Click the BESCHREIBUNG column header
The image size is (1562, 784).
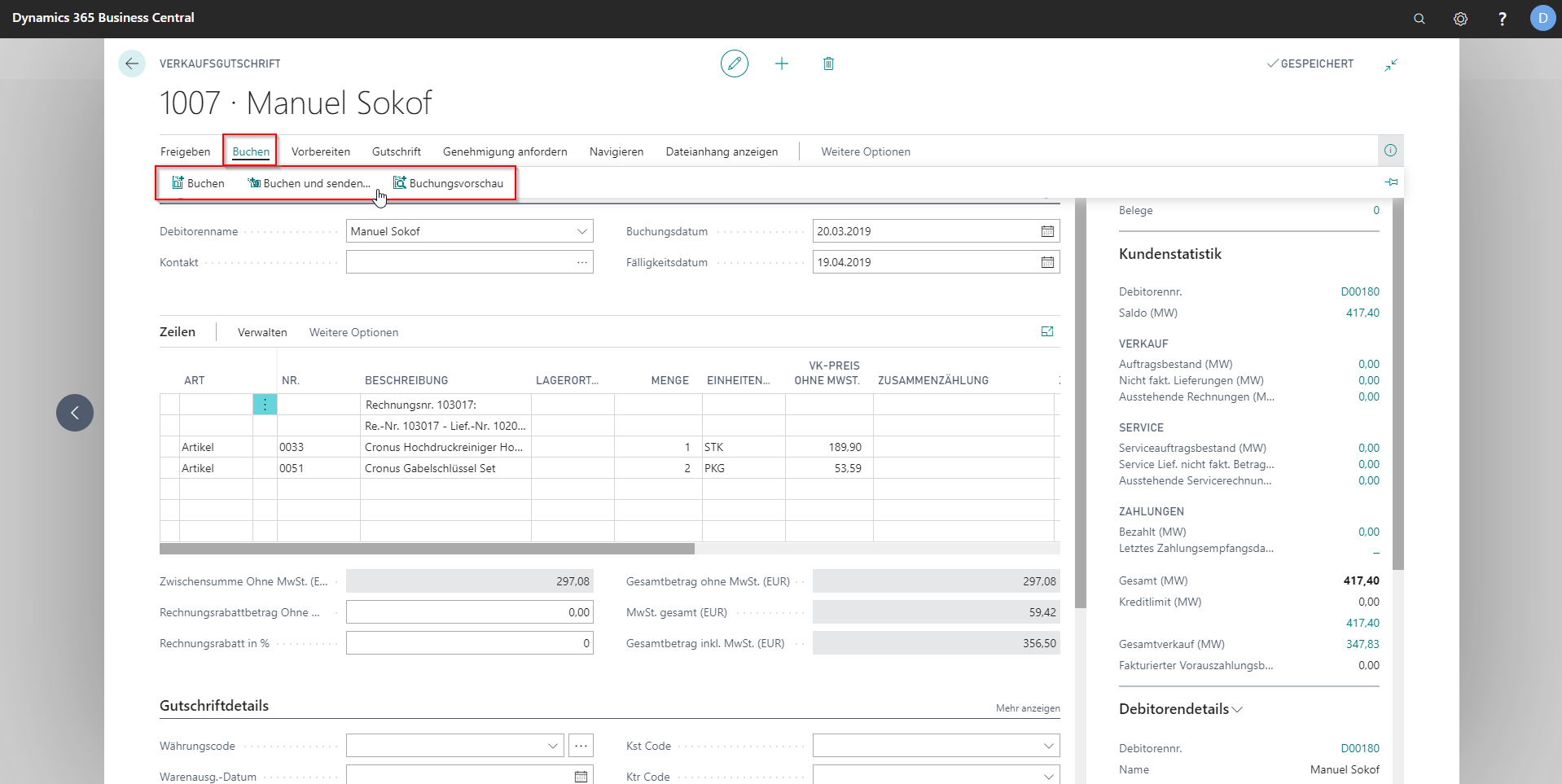point(406,380)
